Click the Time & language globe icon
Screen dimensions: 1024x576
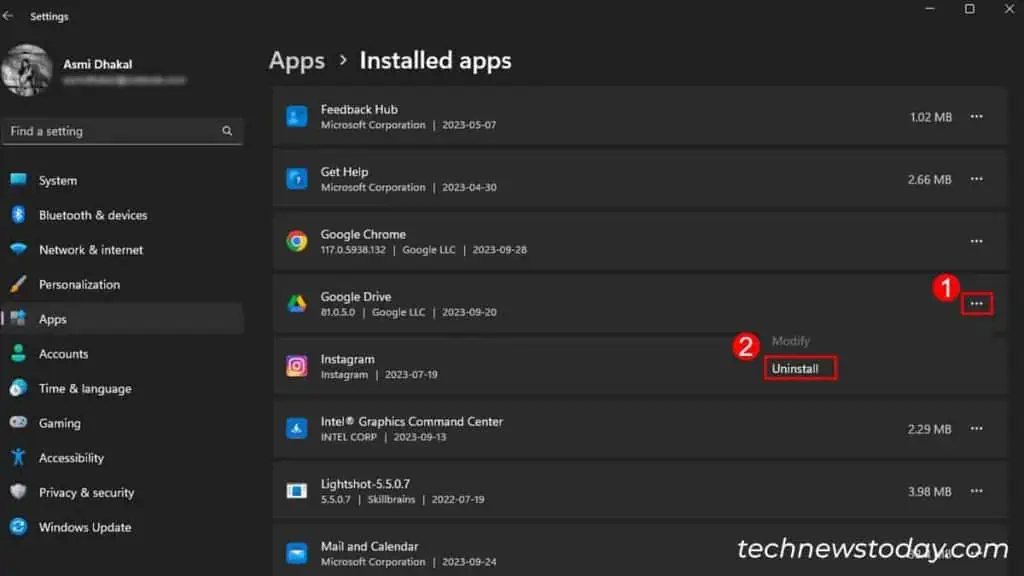click(18, 387)
